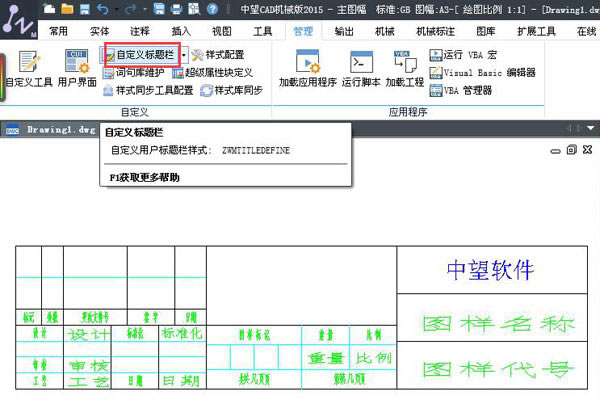Viewport: 600px width, 400px height.
Task: Select 超级属性块定义 tool
Action: [213, 72]
